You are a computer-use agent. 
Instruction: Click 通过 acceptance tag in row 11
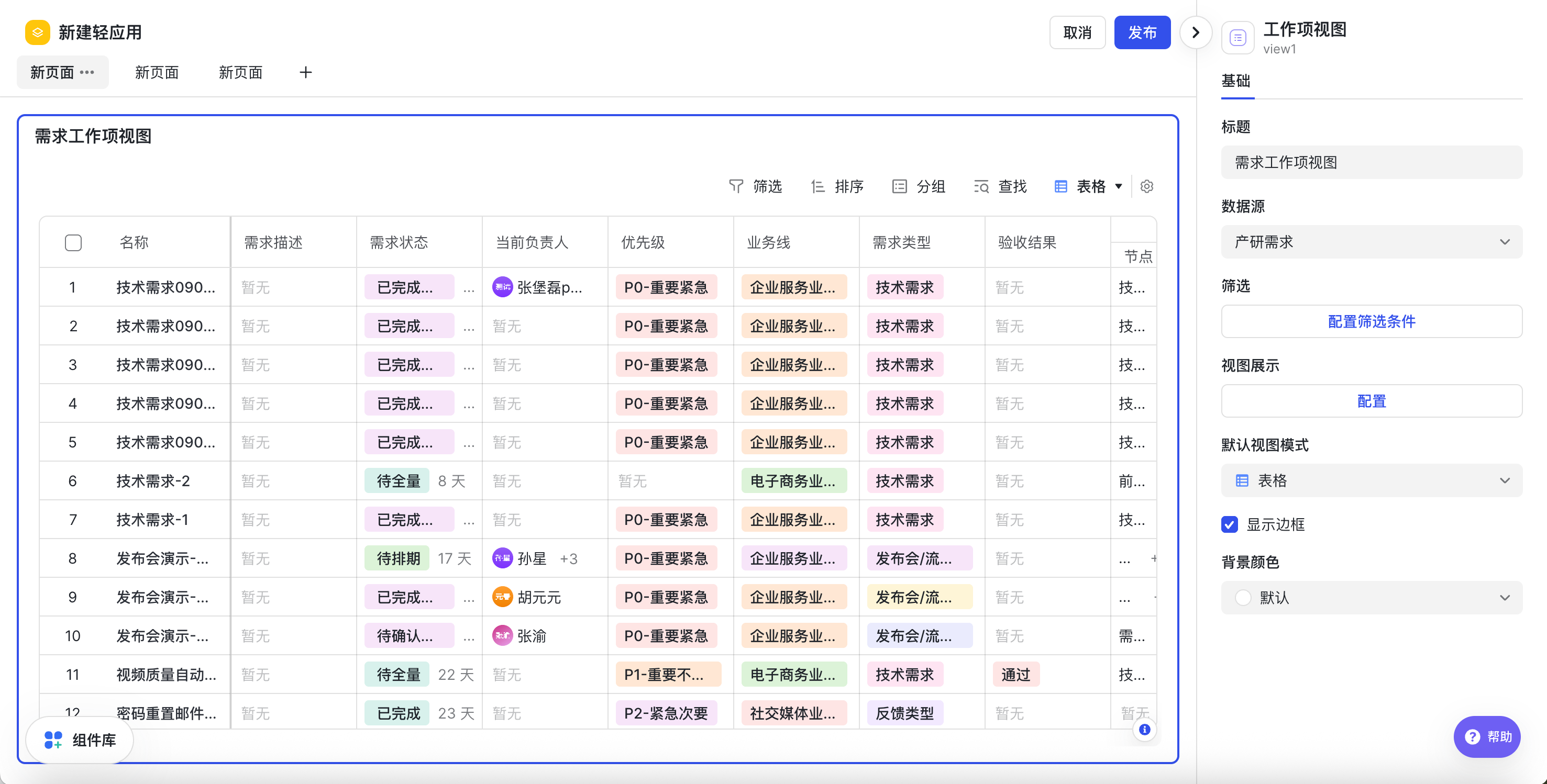[x=1015, y=675]
